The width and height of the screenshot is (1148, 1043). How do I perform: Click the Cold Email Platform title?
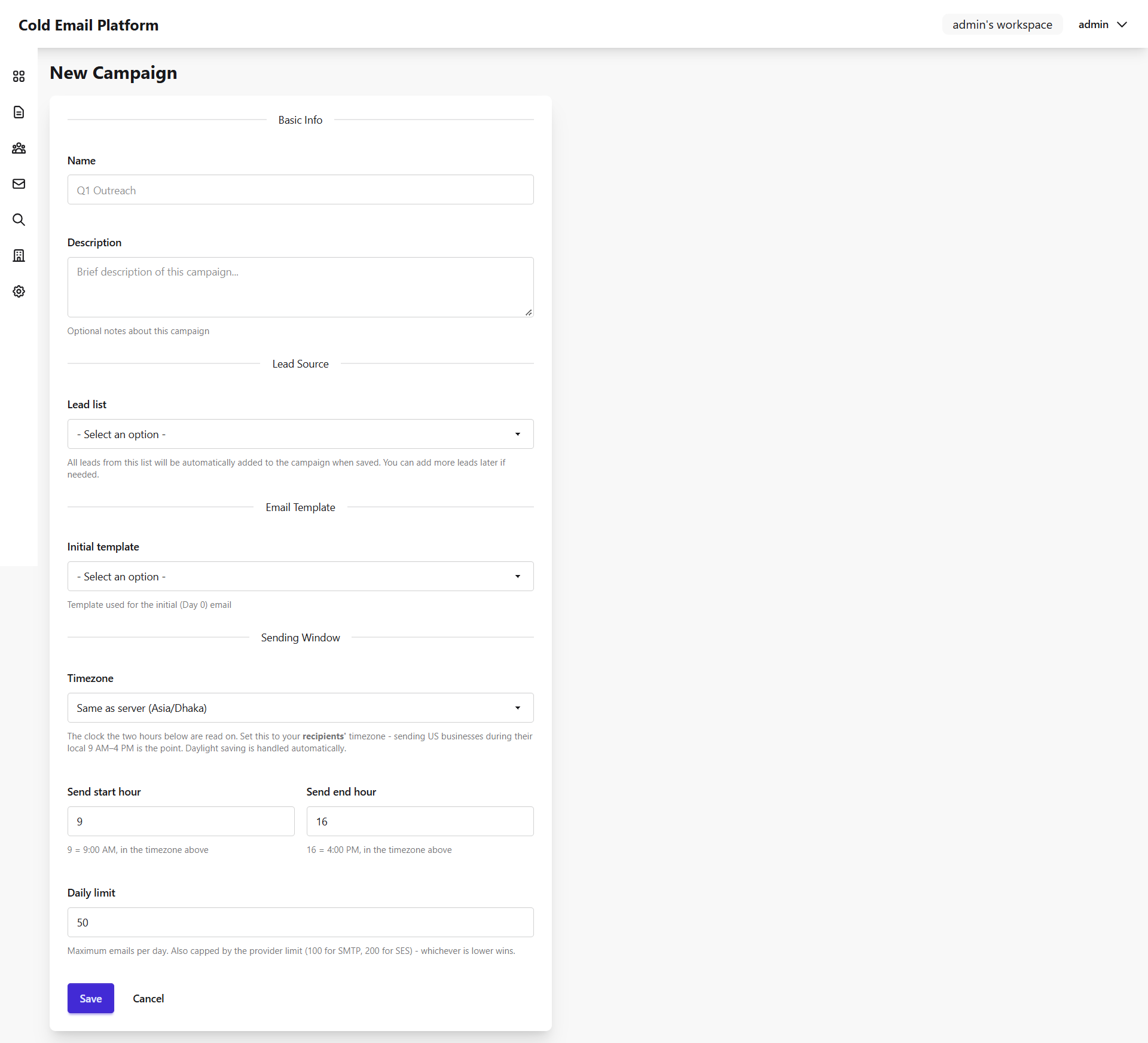88,25
